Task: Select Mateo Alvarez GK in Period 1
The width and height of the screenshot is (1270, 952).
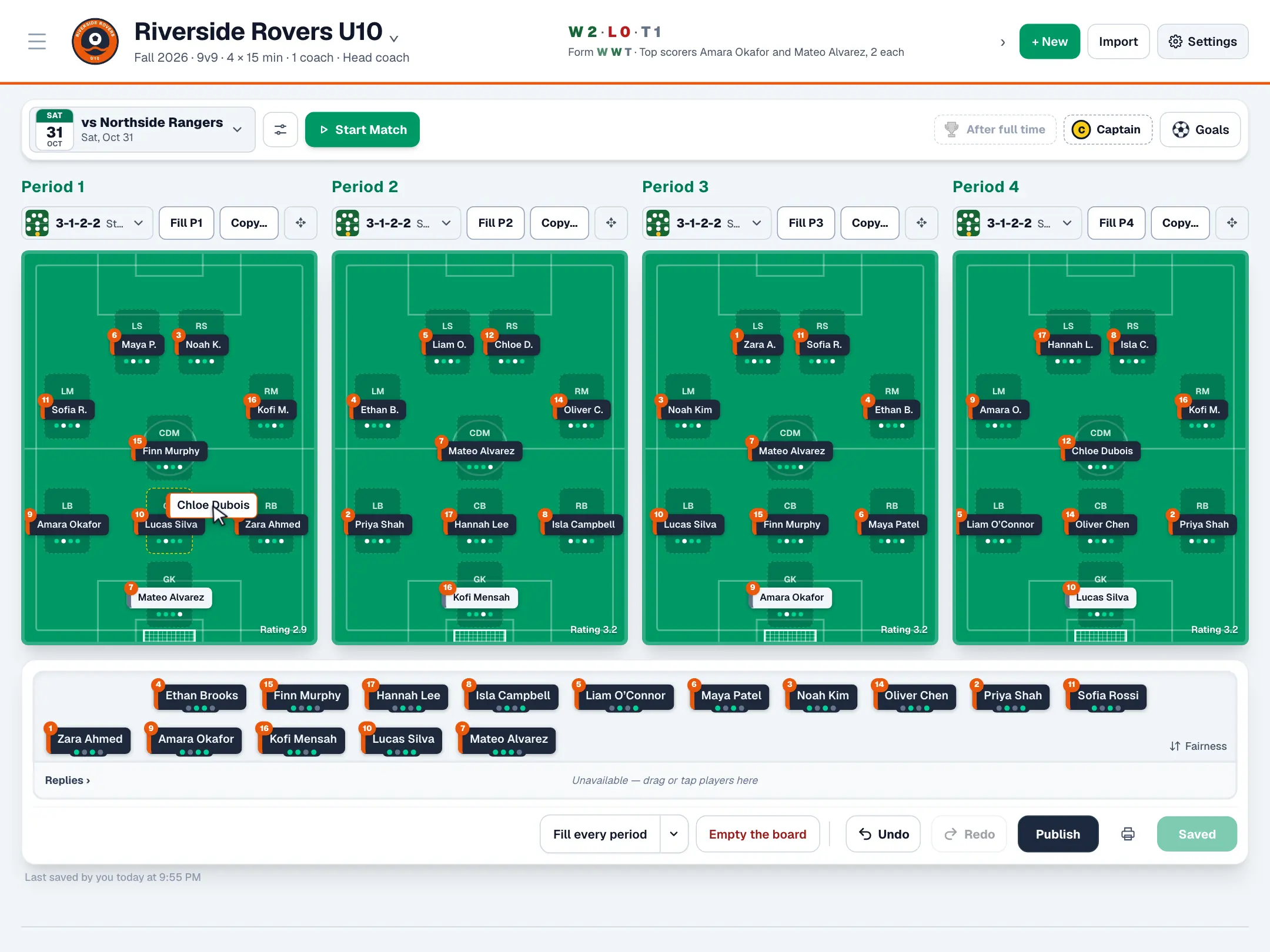Action: (x=170, y=597)
